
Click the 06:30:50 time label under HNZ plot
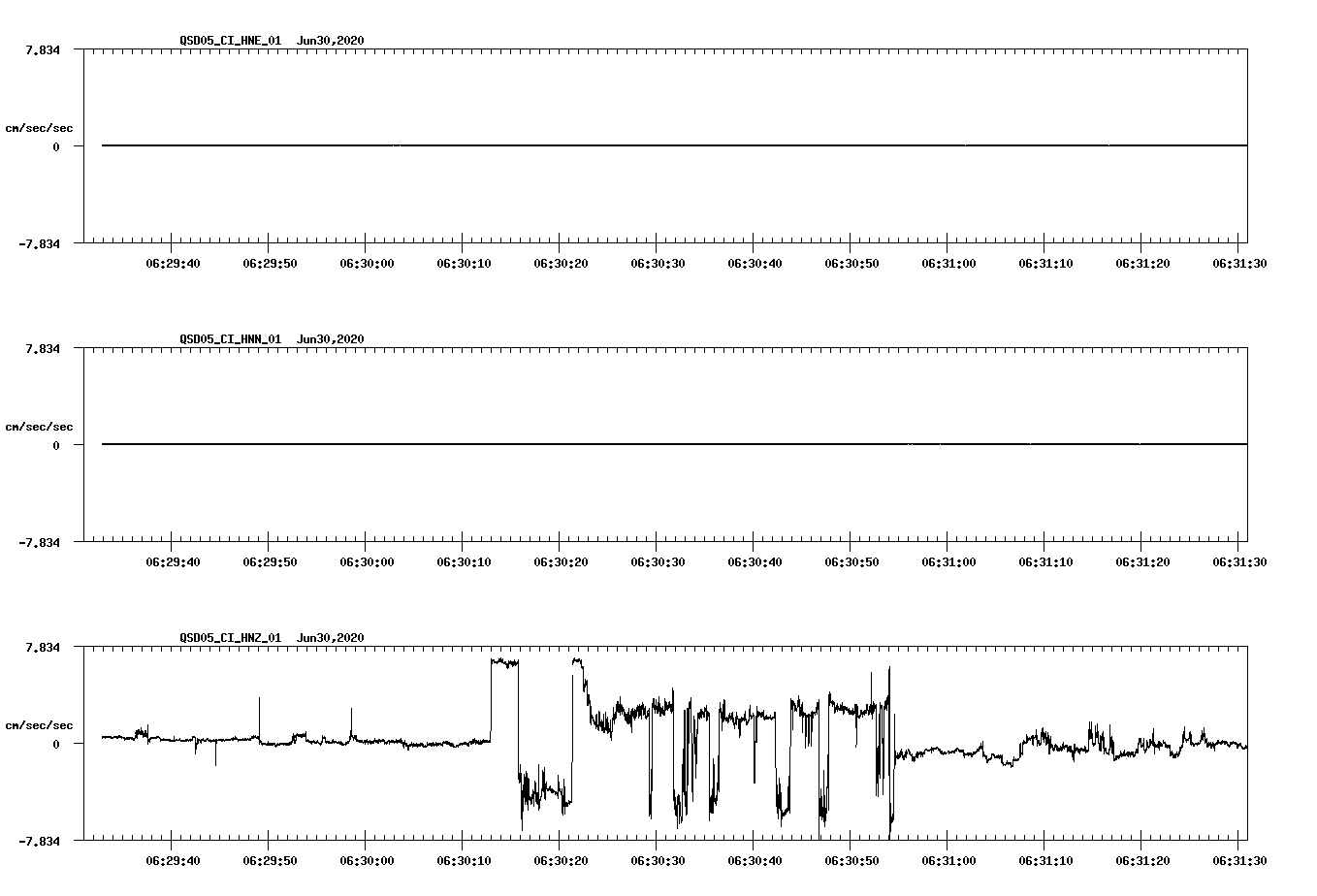tap(851, 860)
